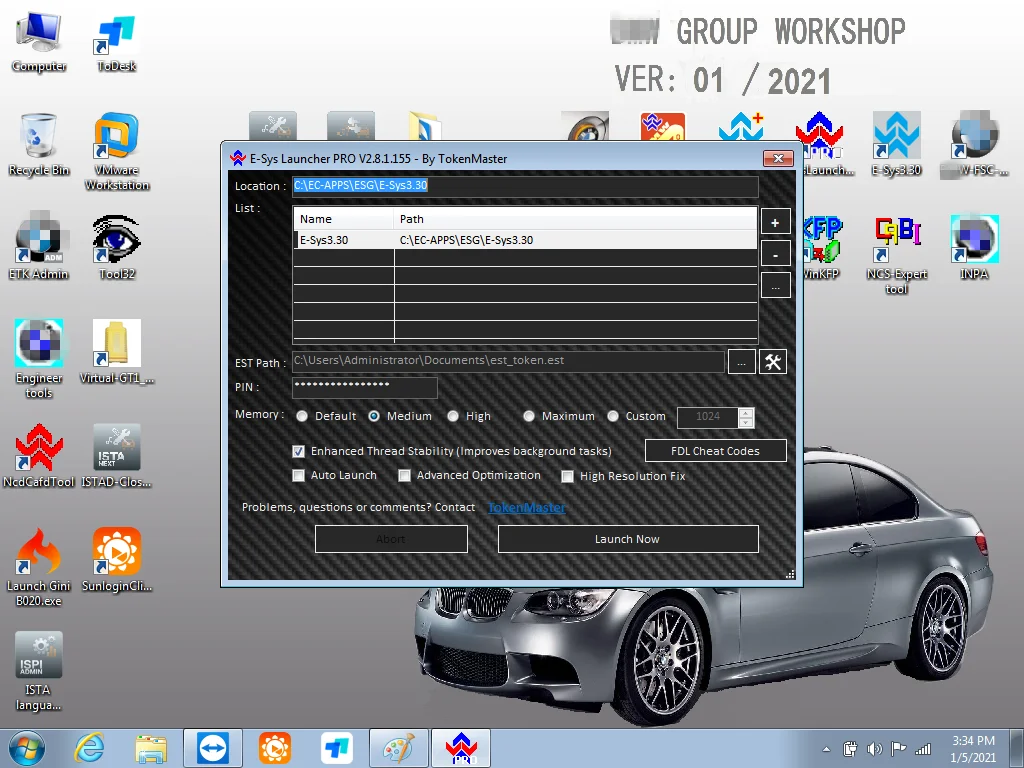The height and width of the screenshot is (768, 1024).
Task: Enable the Auto Launch checkbox
Action: point(298,476)
